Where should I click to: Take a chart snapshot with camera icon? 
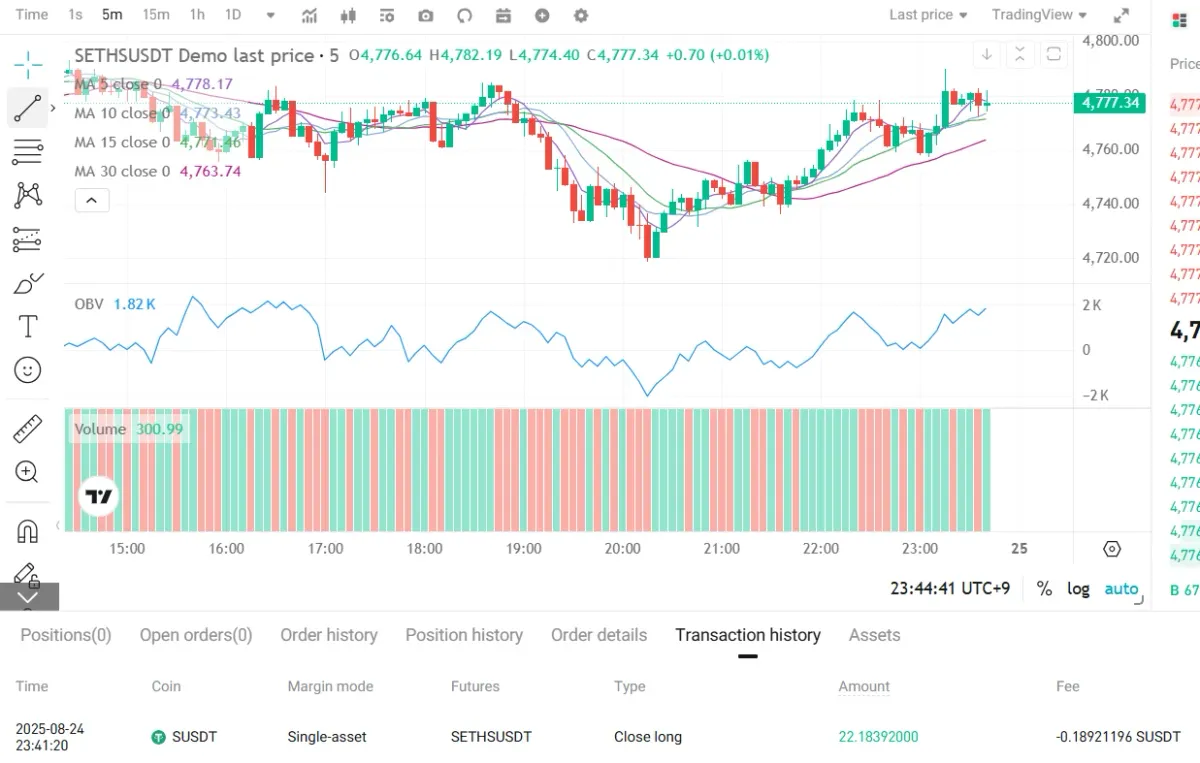(x=426, y=15)
